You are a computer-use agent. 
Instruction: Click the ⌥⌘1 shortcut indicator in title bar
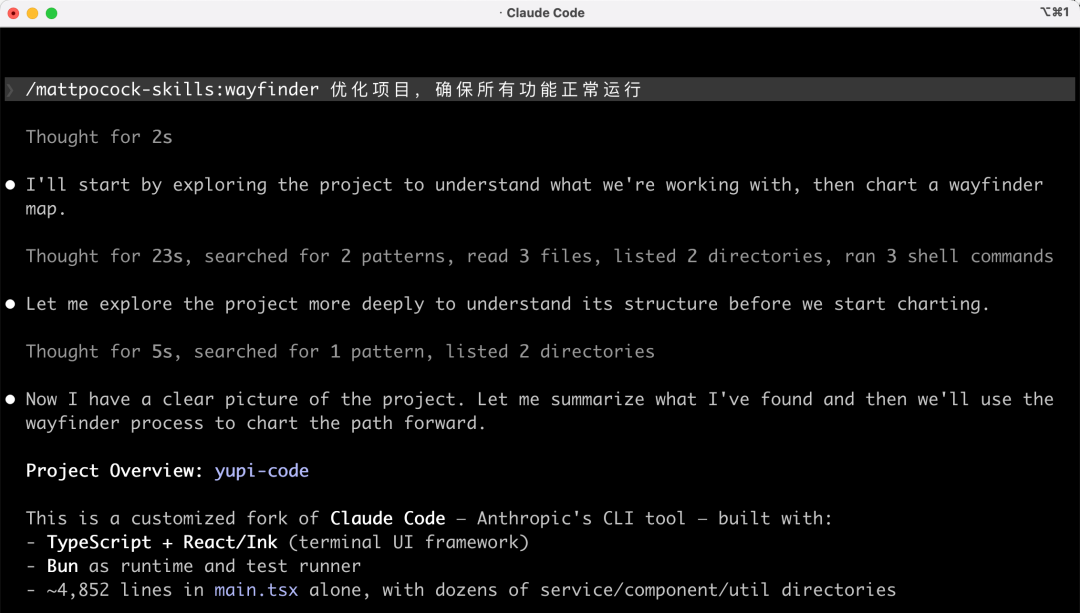pyautogui.click(x=1055, y=12)
